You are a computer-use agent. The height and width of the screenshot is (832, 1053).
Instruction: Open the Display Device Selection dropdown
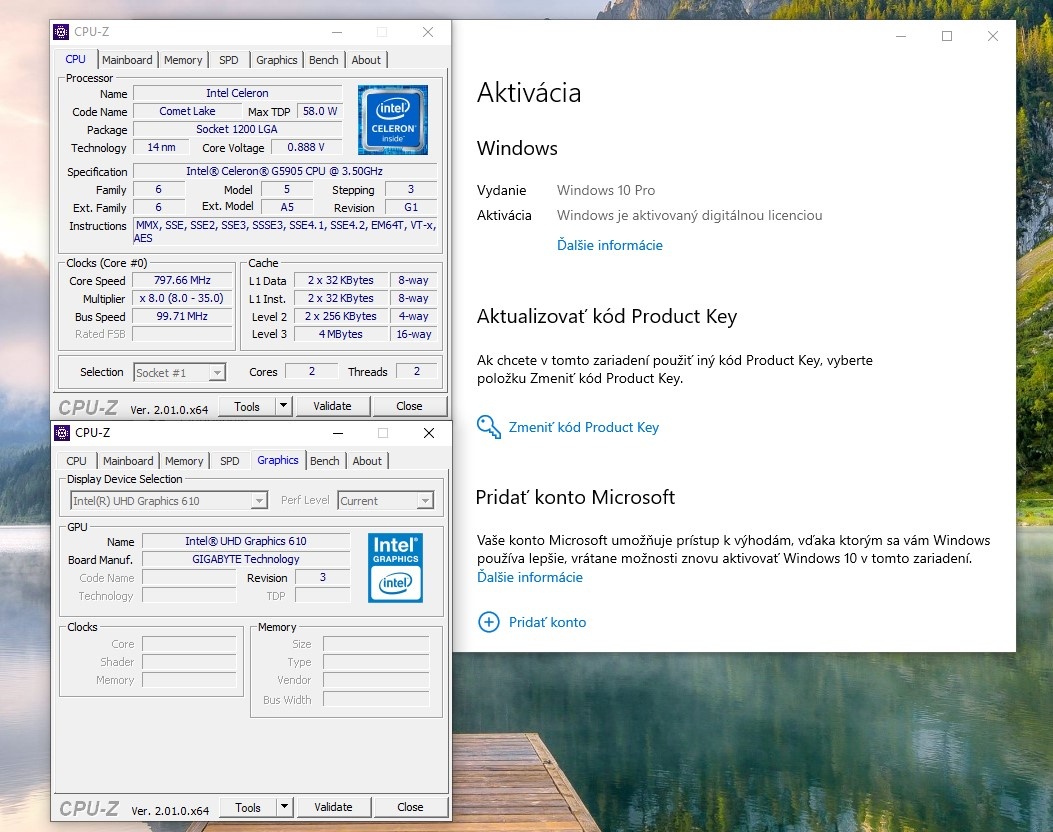[257, 500]
